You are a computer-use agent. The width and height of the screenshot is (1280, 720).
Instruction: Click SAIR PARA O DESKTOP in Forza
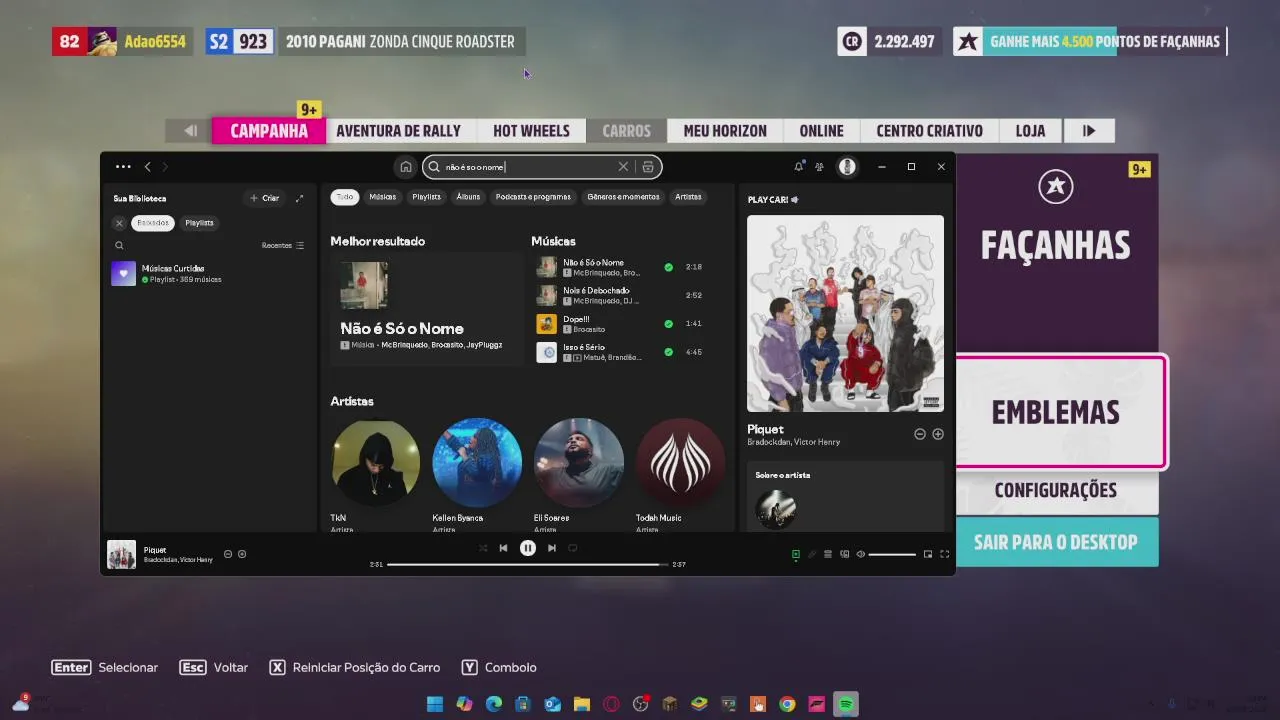coord(1056,542)
